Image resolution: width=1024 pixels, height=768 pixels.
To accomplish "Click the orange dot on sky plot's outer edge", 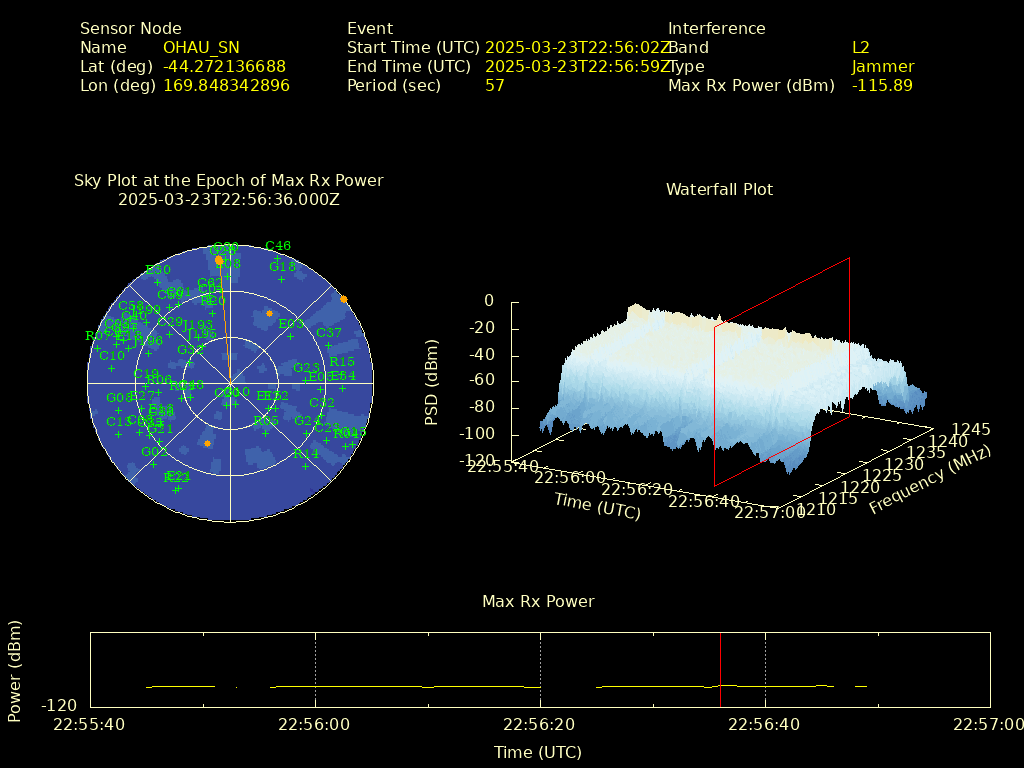I will tap(344, 299).
